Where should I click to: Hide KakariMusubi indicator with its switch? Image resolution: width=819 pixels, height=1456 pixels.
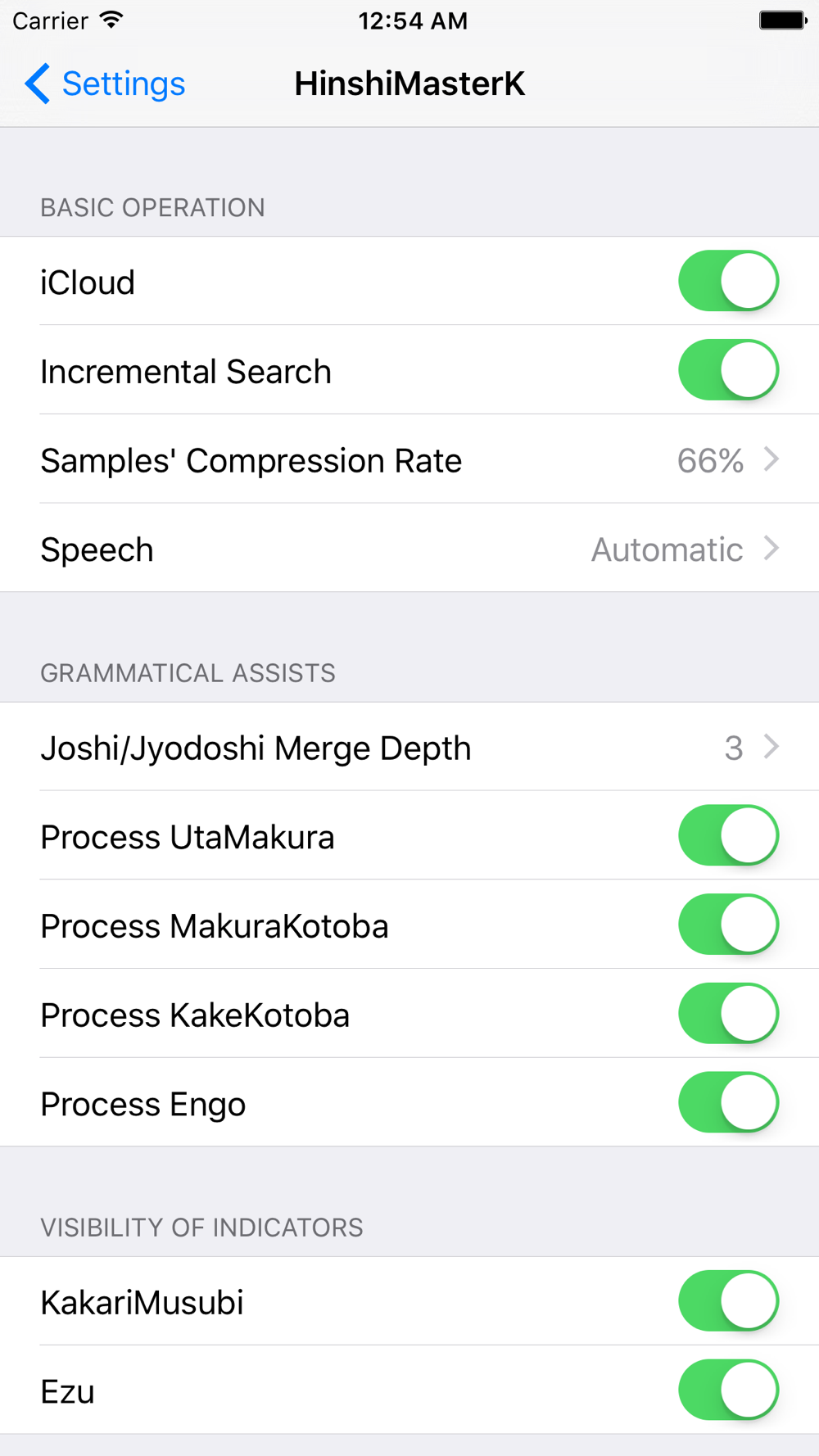coord(728,1301)
